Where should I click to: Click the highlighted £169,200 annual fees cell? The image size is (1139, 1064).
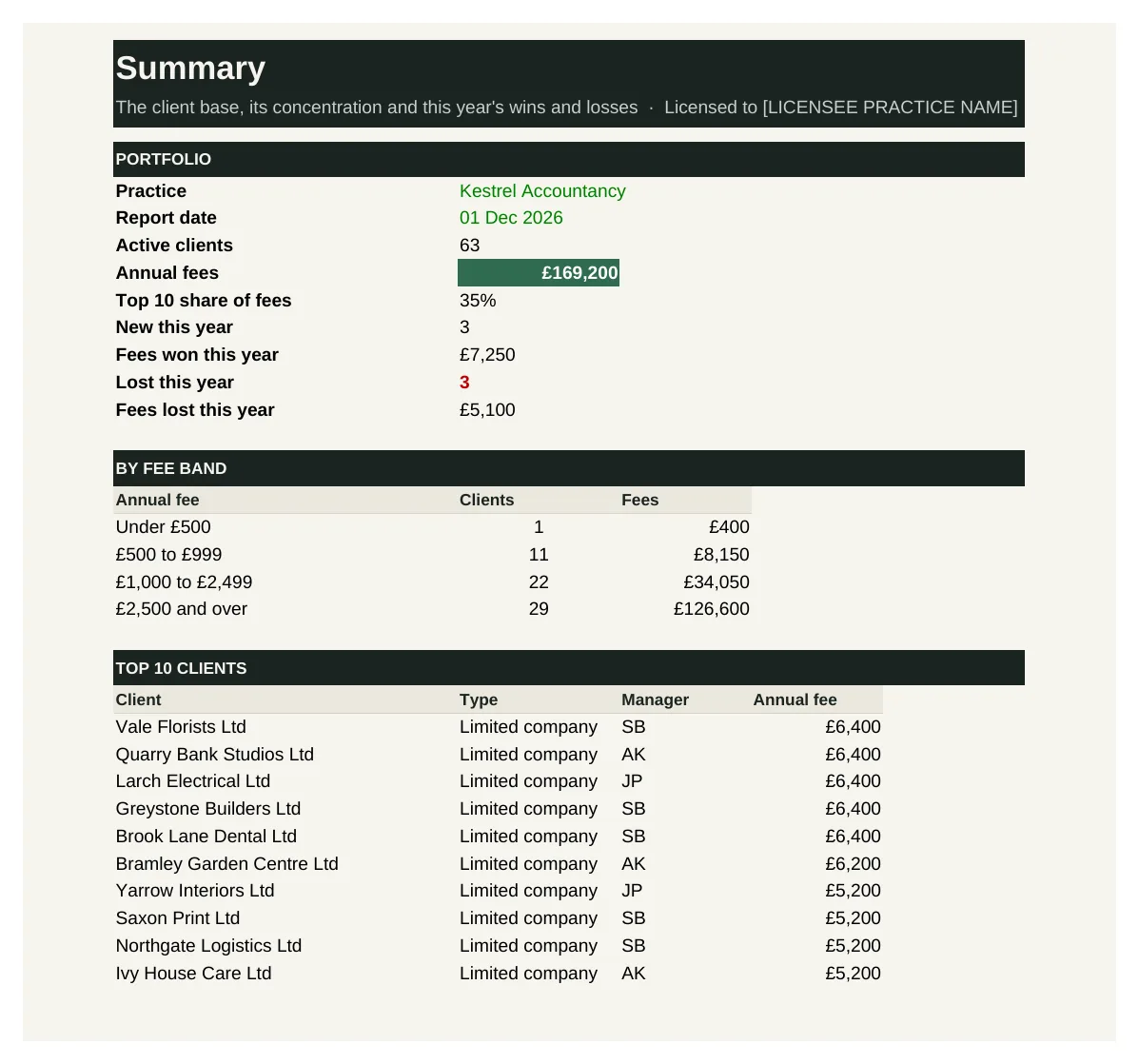539,272
